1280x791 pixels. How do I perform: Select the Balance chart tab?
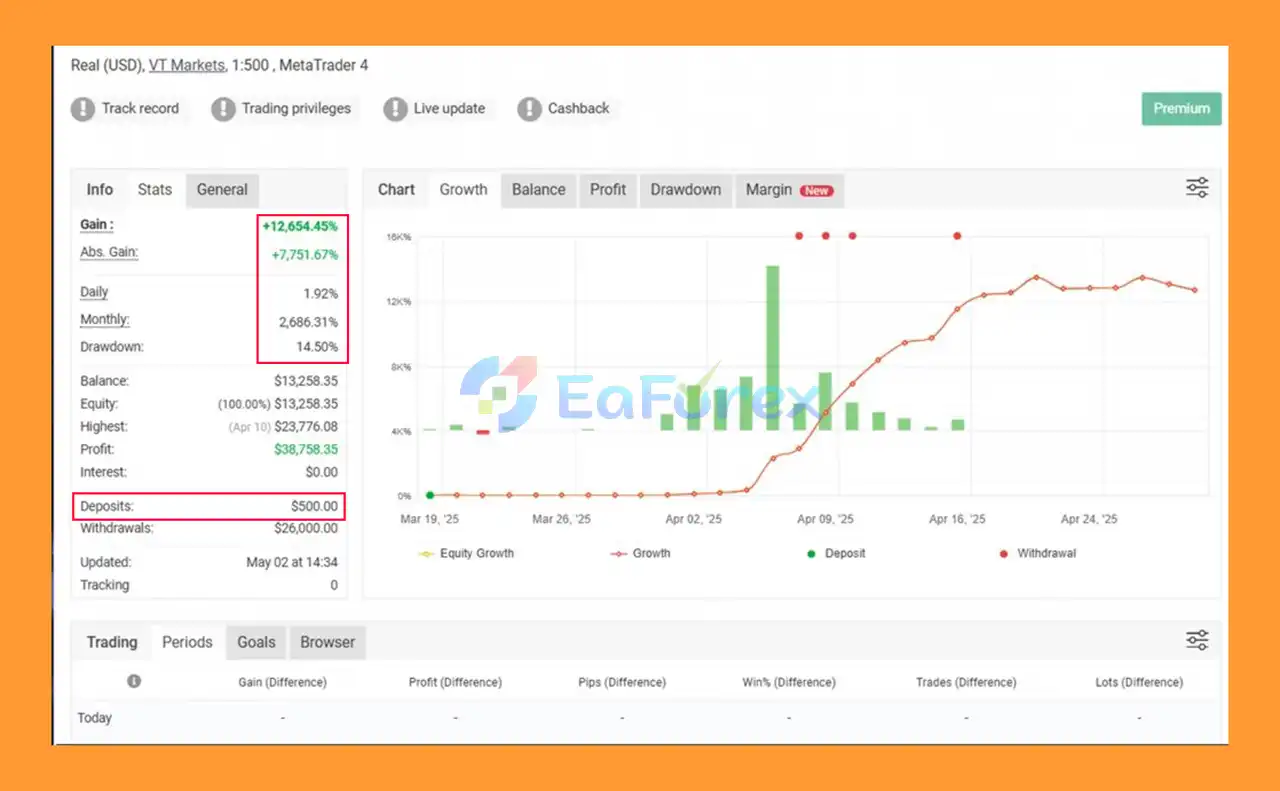point(538,189)
